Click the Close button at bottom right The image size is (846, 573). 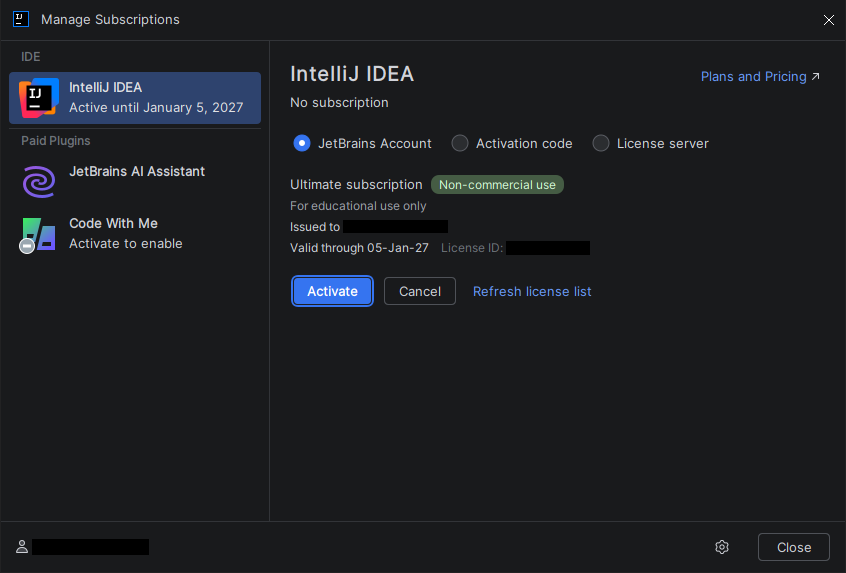click(x=793, y=547)
